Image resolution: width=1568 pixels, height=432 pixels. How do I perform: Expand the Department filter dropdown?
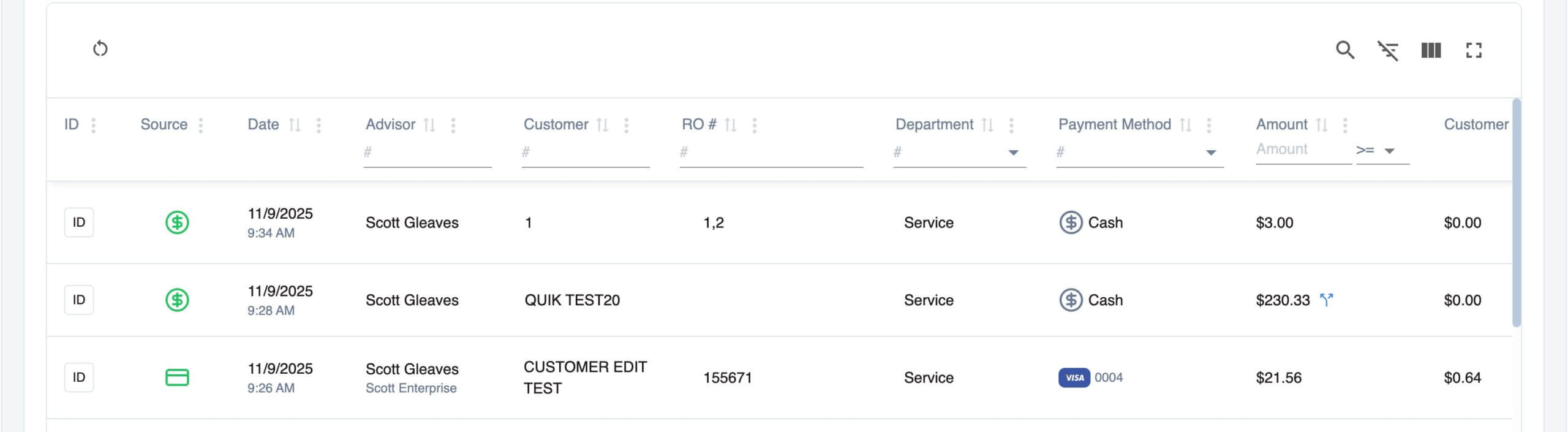click(x=1014, y=153)
